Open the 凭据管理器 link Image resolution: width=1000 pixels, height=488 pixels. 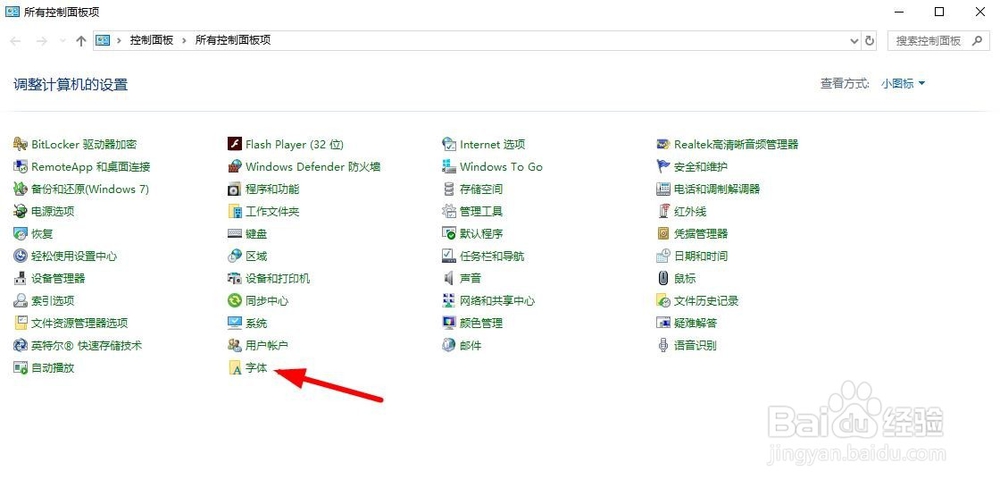[x=701, y=234]
